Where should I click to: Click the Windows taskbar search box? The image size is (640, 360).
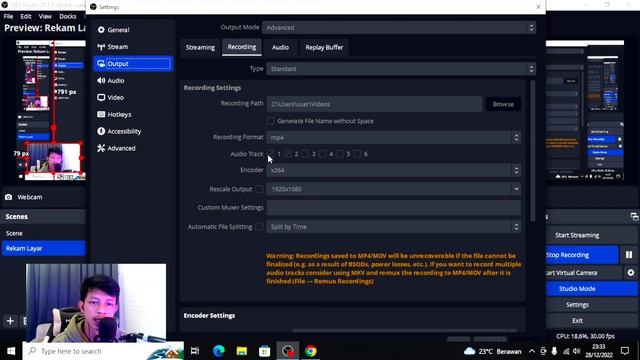coord(103,351)
